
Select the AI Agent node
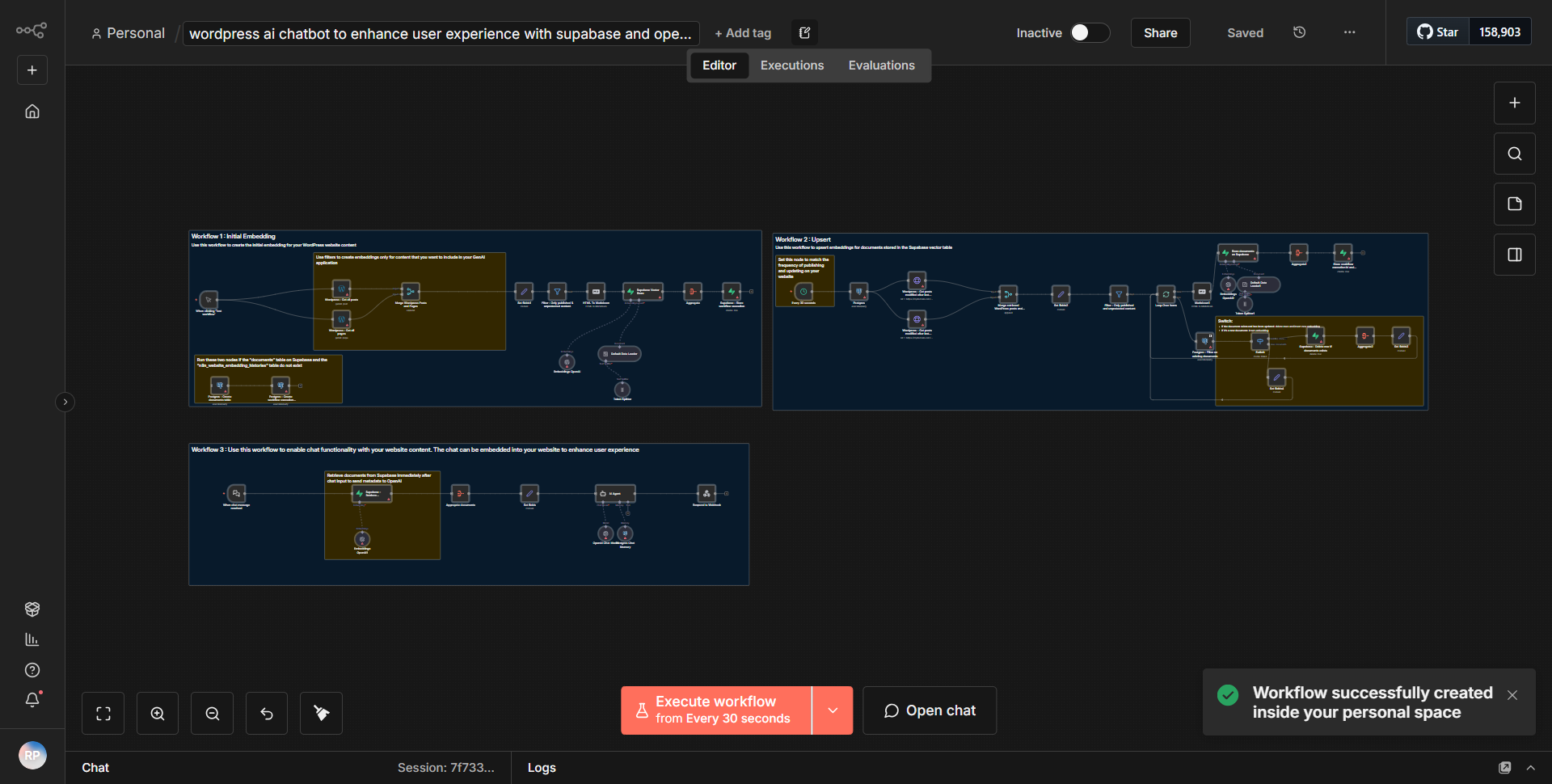[615, 493]
